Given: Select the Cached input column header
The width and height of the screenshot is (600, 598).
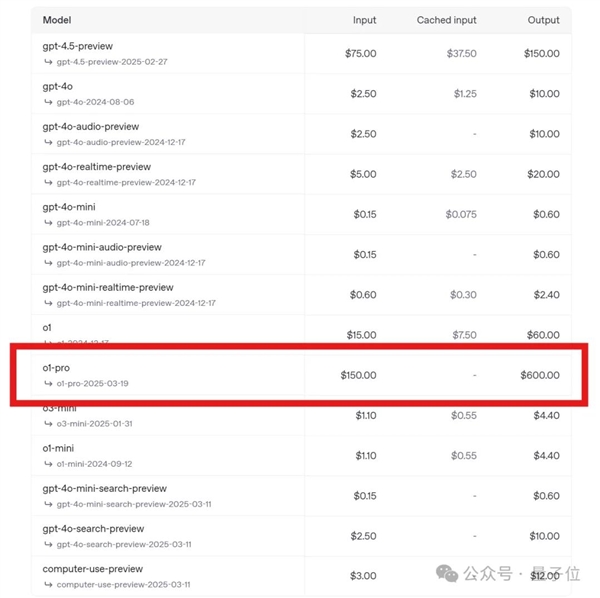Looking at the screenshot, I should pyautogui.click(x=447, y=20).
